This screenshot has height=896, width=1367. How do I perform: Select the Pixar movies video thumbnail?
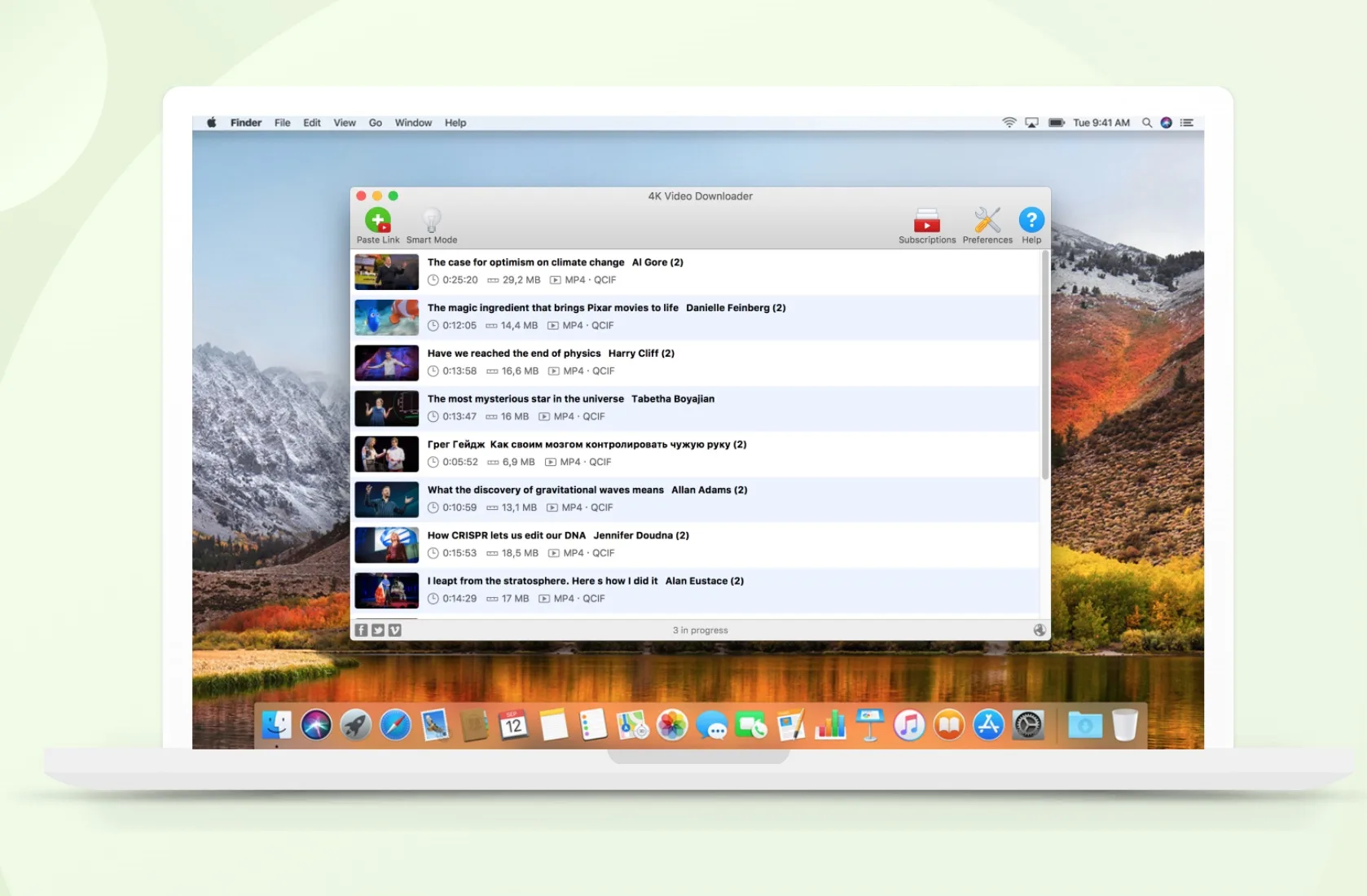click(387, 318)
